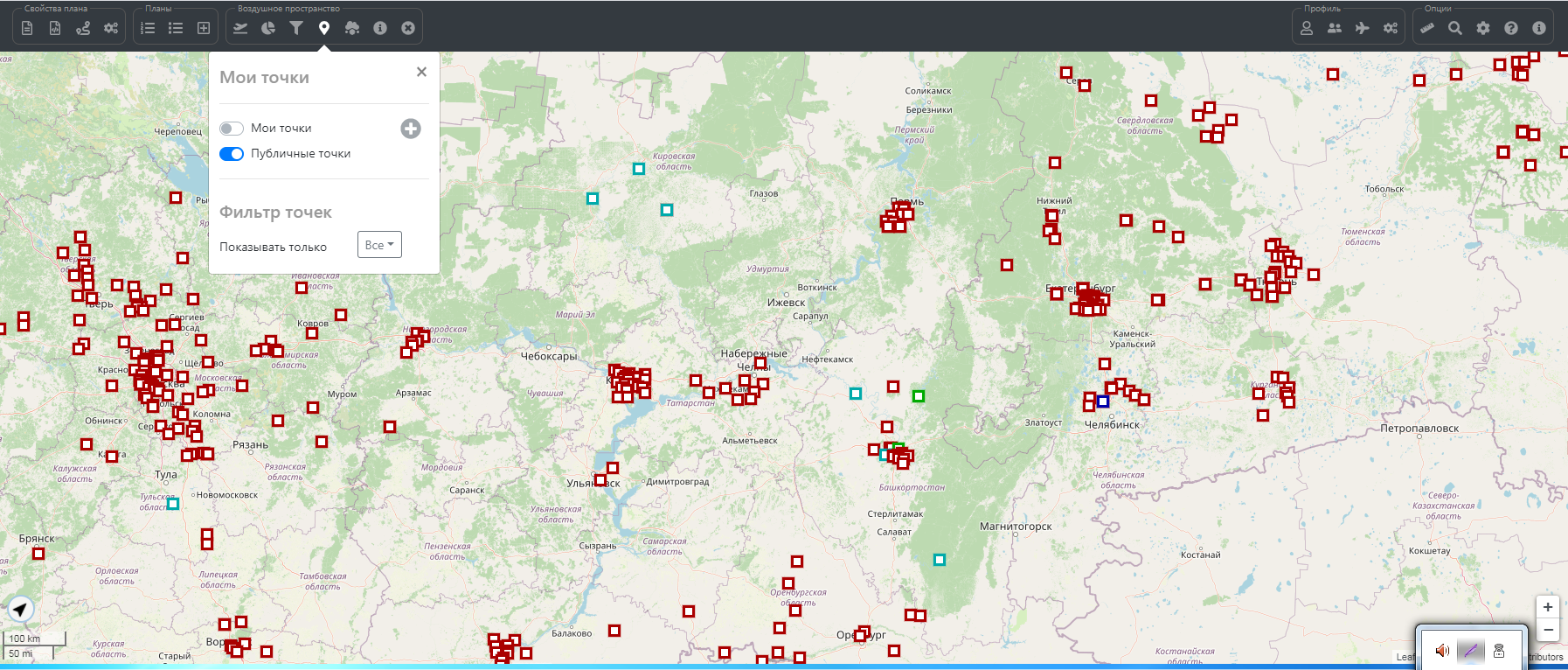Select the ruler measurement tool
This screenshot has width=1568, height=670.
(x=1427, y=28)
